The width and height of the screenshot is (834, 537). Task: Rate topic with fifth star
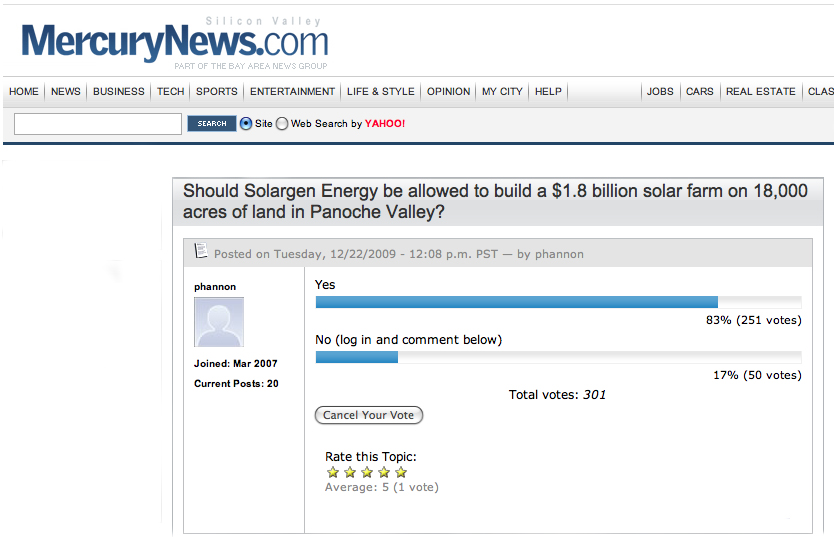click(x=401, y=472)
